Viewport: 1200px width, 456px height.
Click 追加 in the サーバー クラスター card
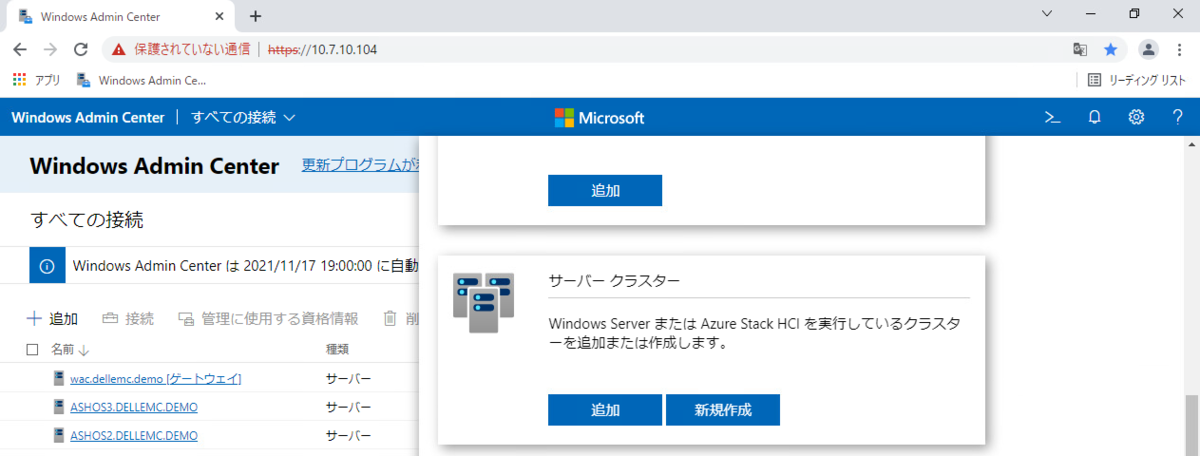[605, 410]
